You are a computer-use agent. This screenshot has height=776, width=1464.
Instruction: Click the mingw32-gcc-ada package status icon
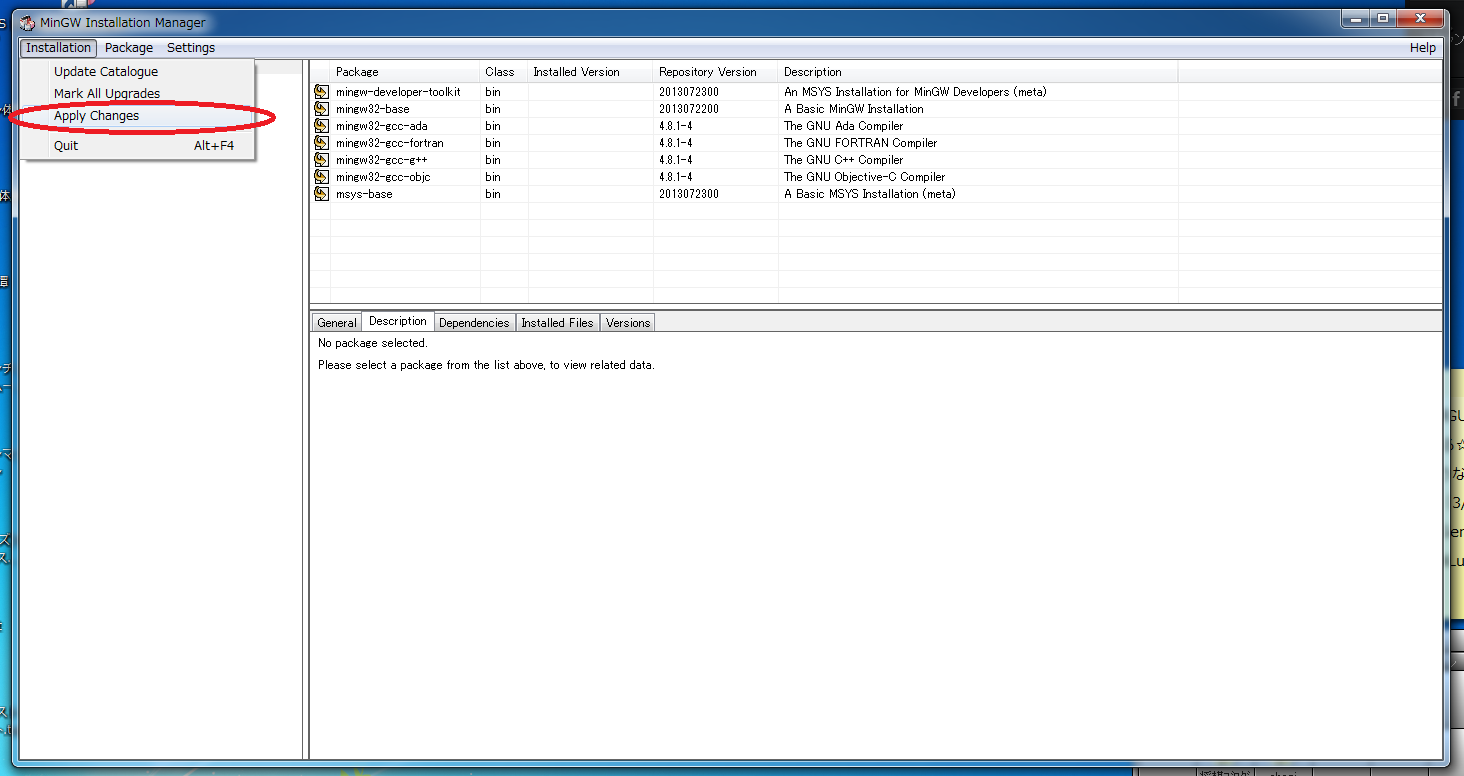(321, 126)
